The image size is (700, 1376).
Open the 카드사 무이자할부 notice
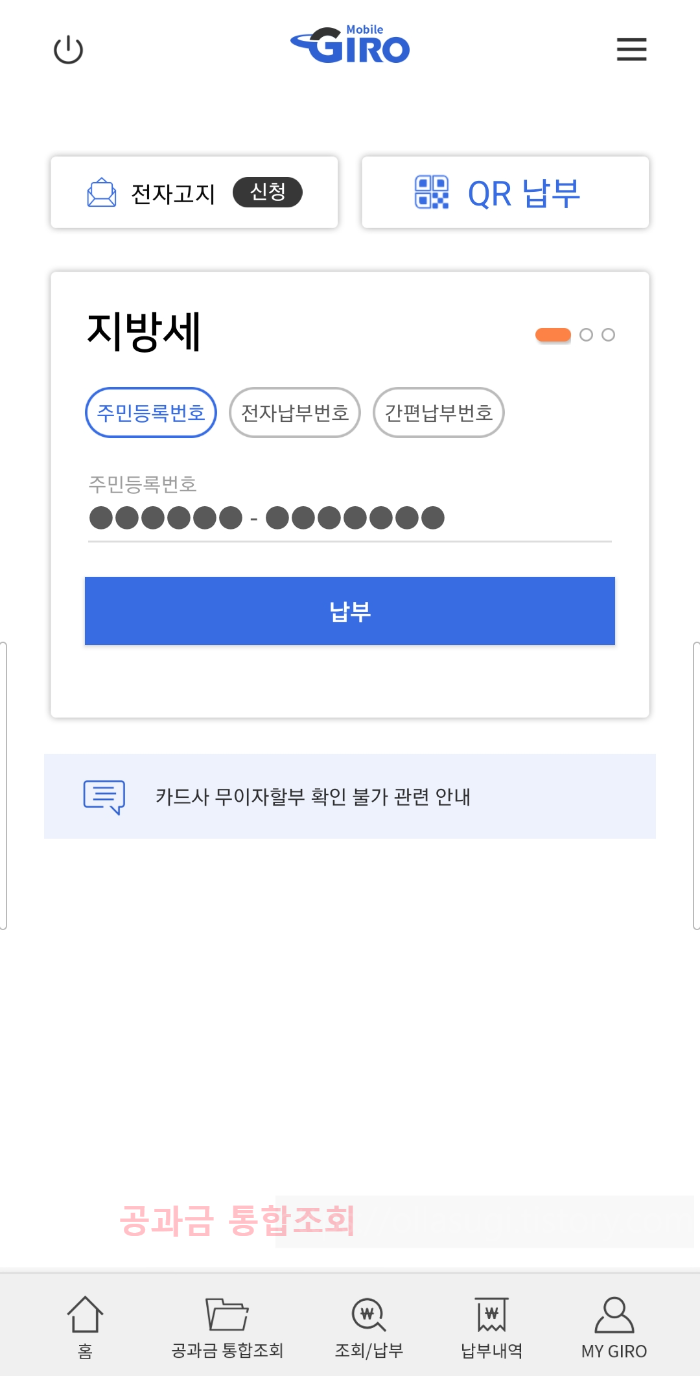(x=350, y=796)
